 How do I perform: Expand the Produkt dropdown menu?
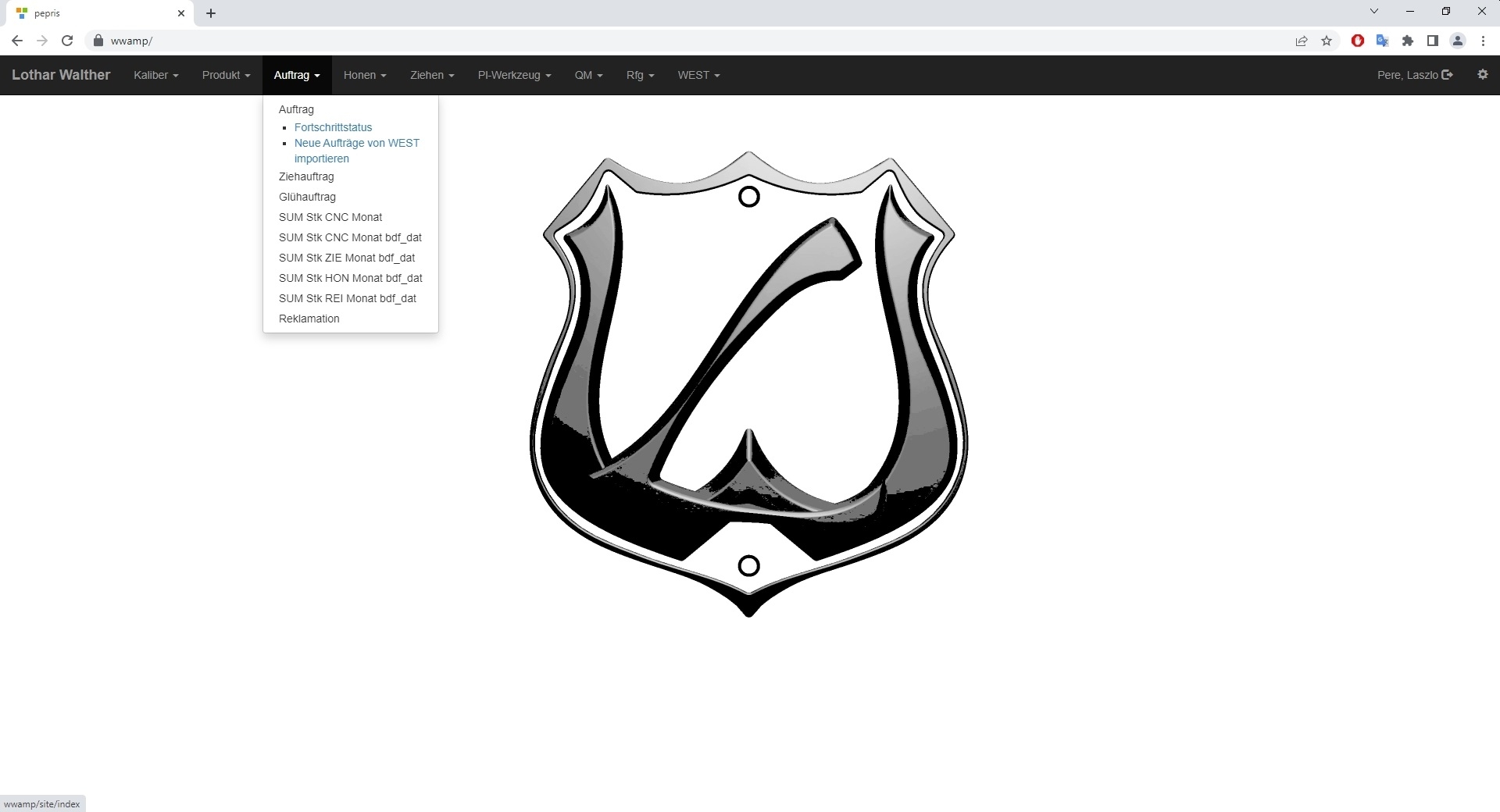pyautogui.click(x=226, y=75)
